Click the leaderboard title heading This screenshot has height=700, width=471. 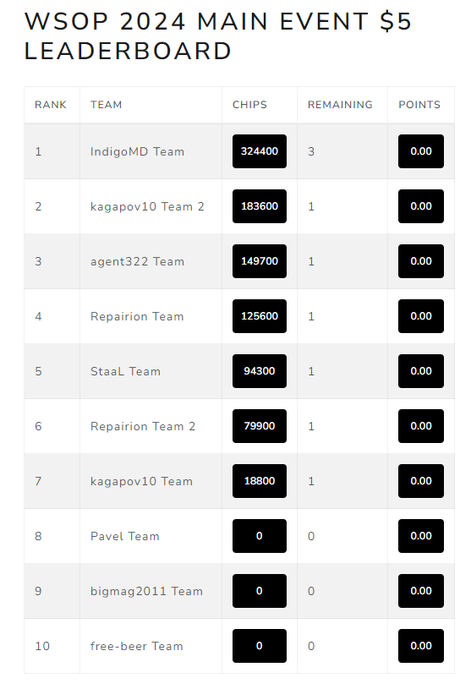(218, 36)
